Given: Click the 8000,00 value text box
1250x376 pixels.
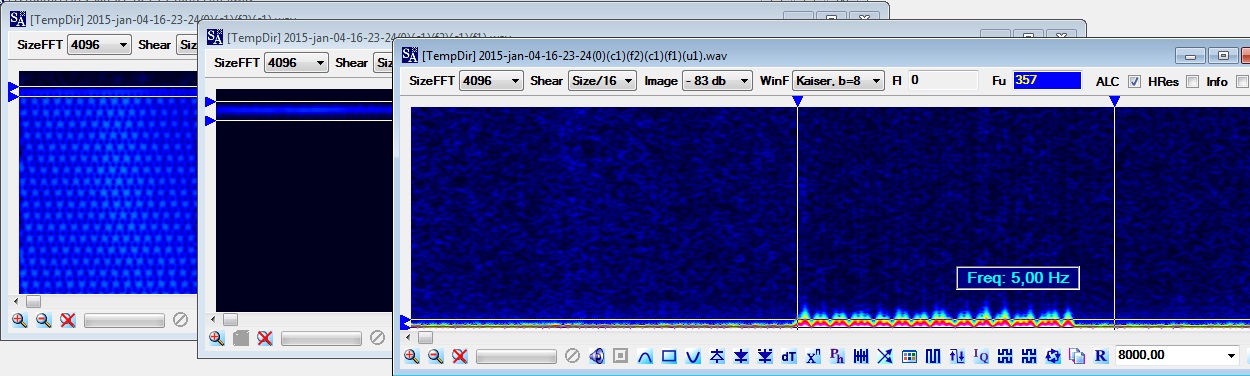Looking at the screenshot, I should click(x=1166, y=356).
